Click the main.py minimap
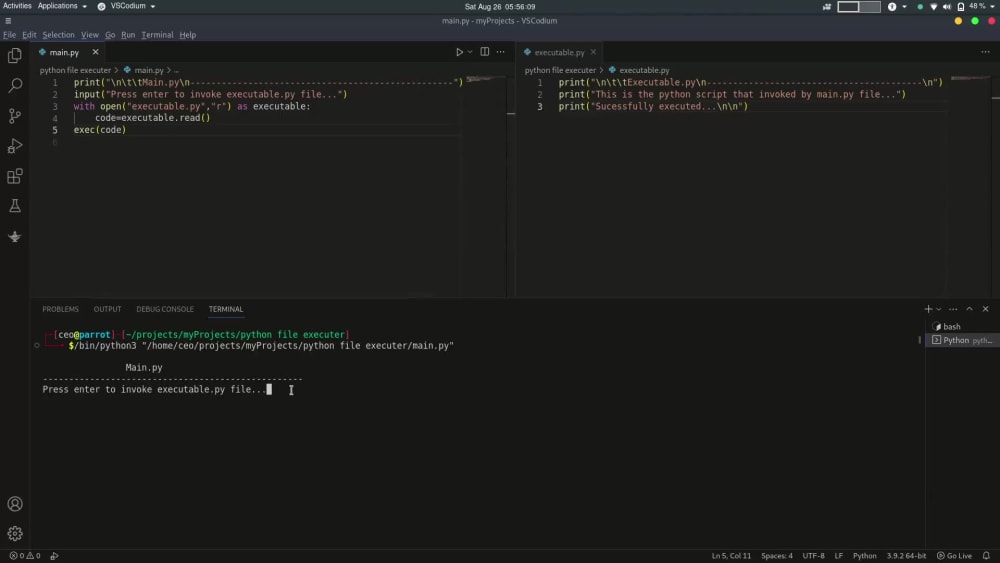This screenshot has width=1000, height=563. pos(483,79)
